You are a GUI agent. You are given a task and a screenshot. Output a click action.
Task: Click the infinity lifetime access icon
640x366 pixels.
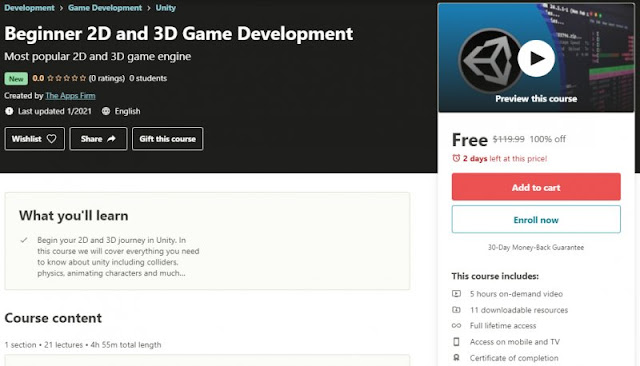click(x=456, y=326)
